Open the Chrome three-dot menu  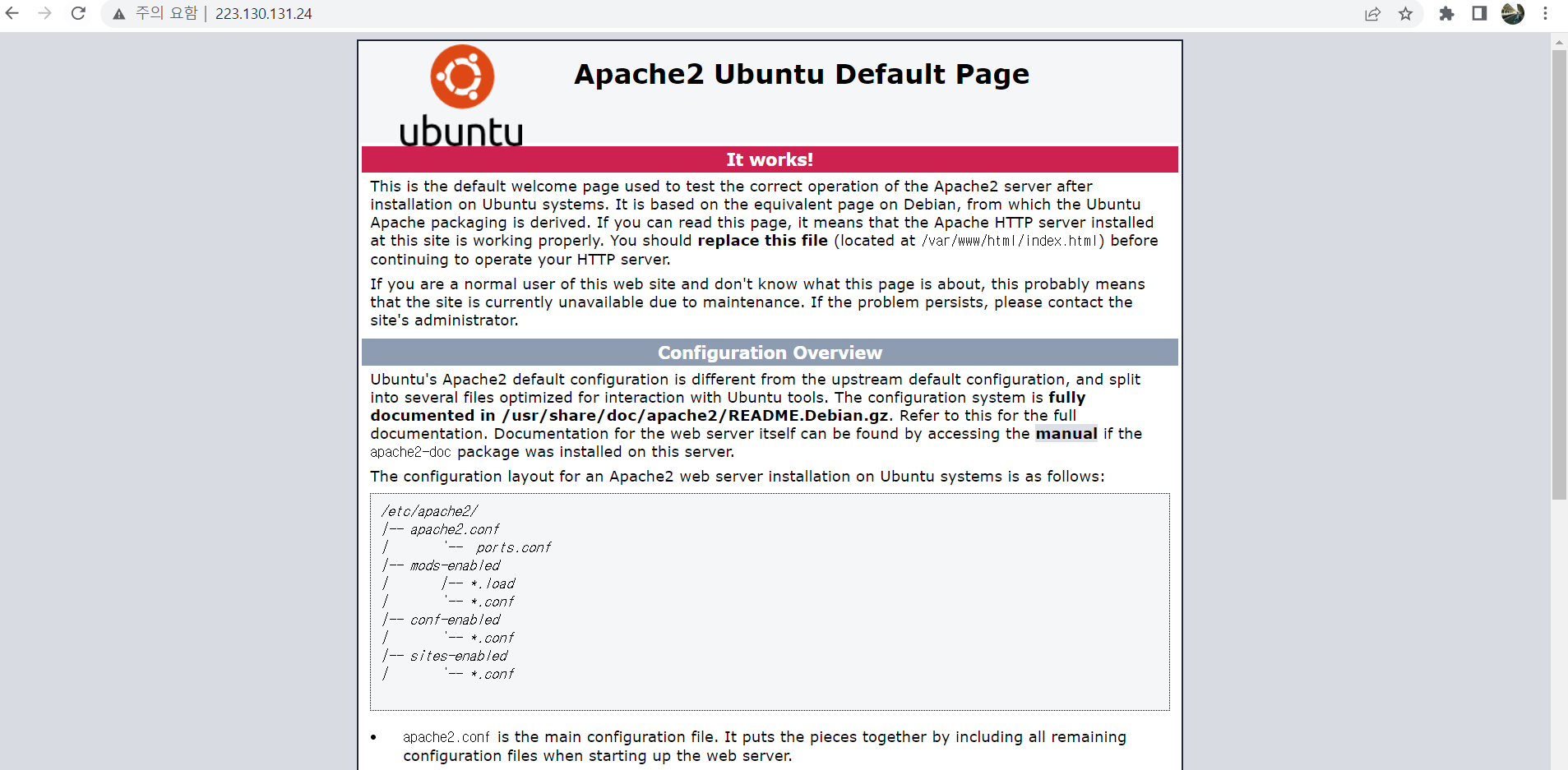1546,13
